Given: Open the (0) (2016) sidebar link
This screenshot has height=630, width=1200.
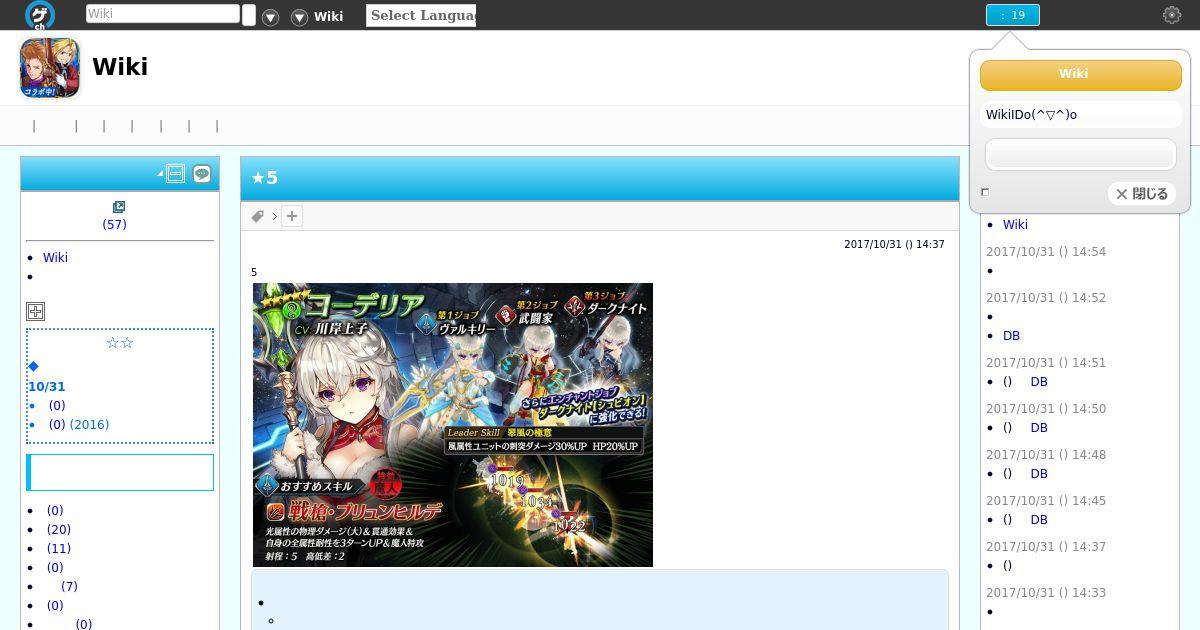Looking at the screenshot, I should [78, 424].
